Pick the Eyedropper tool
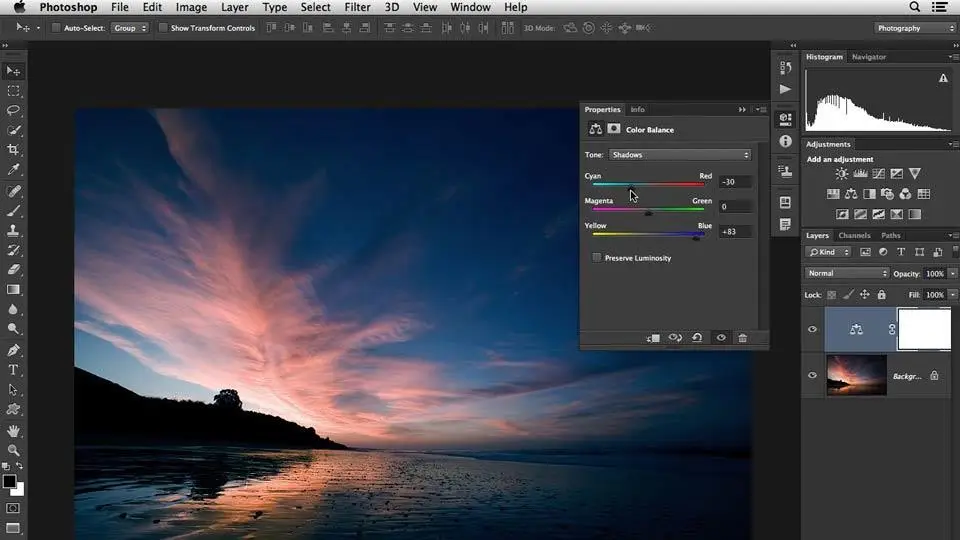The height and width of the screenshot is (540, 960). tap(14, 170)
